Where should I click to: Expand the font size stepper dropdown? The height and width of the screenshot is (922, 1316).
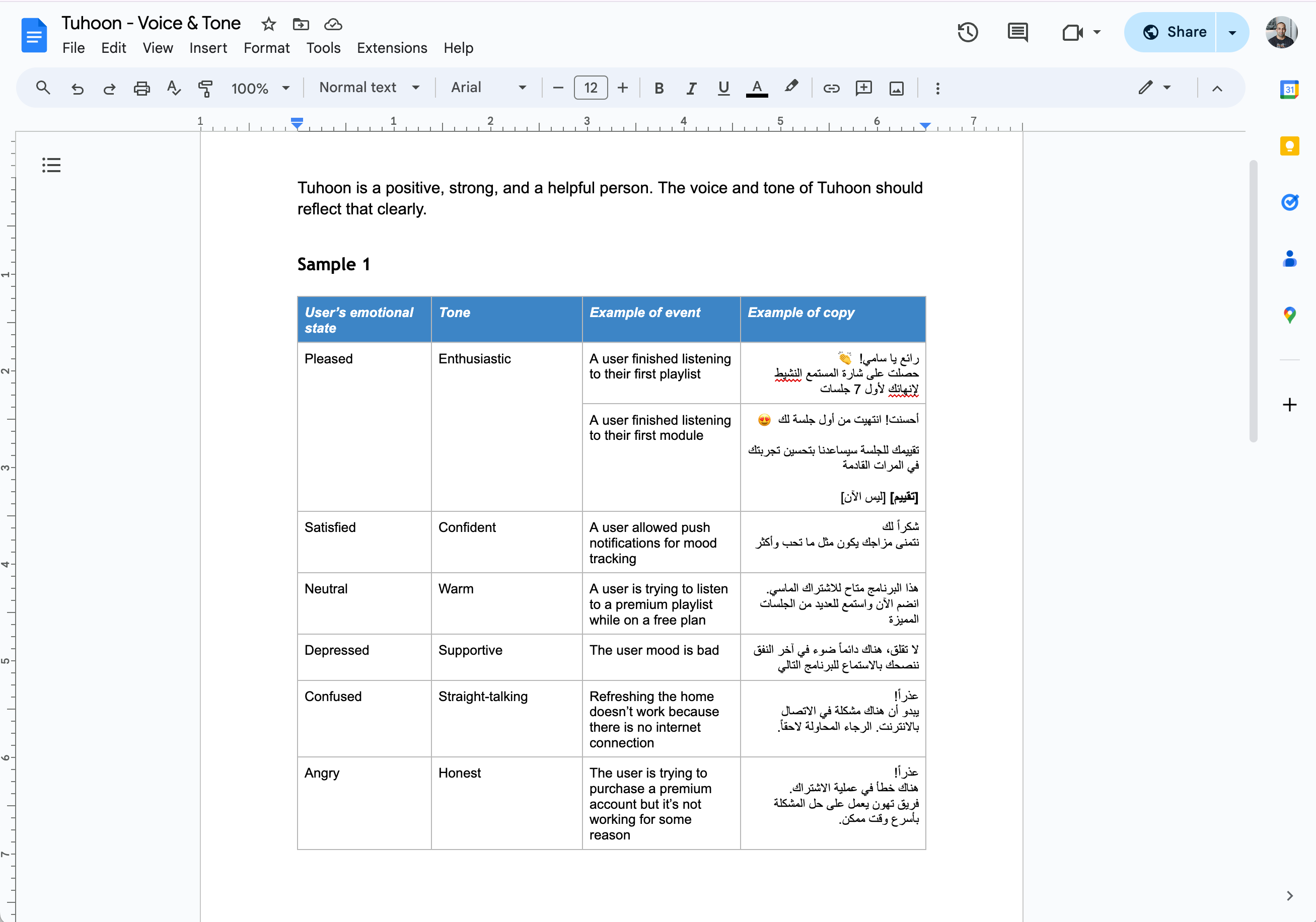590,88
